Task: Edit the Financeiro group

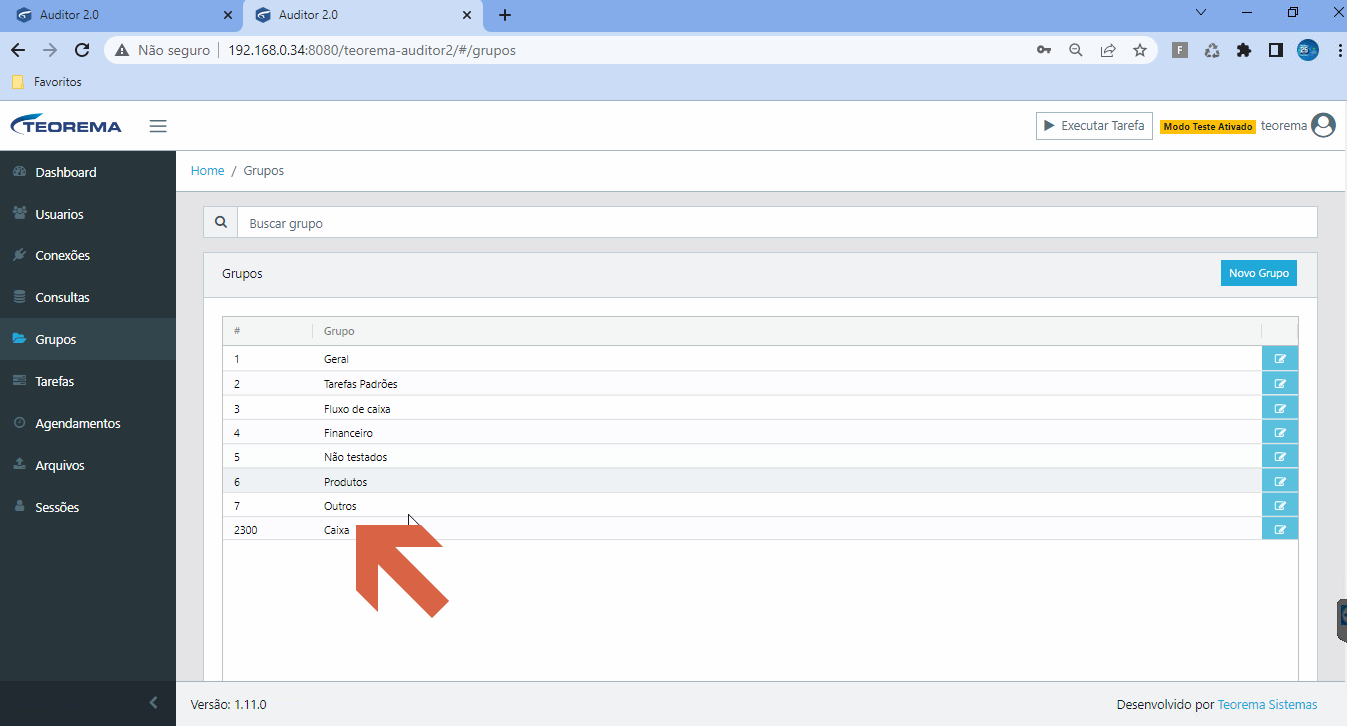Action: coord(1280,432)
